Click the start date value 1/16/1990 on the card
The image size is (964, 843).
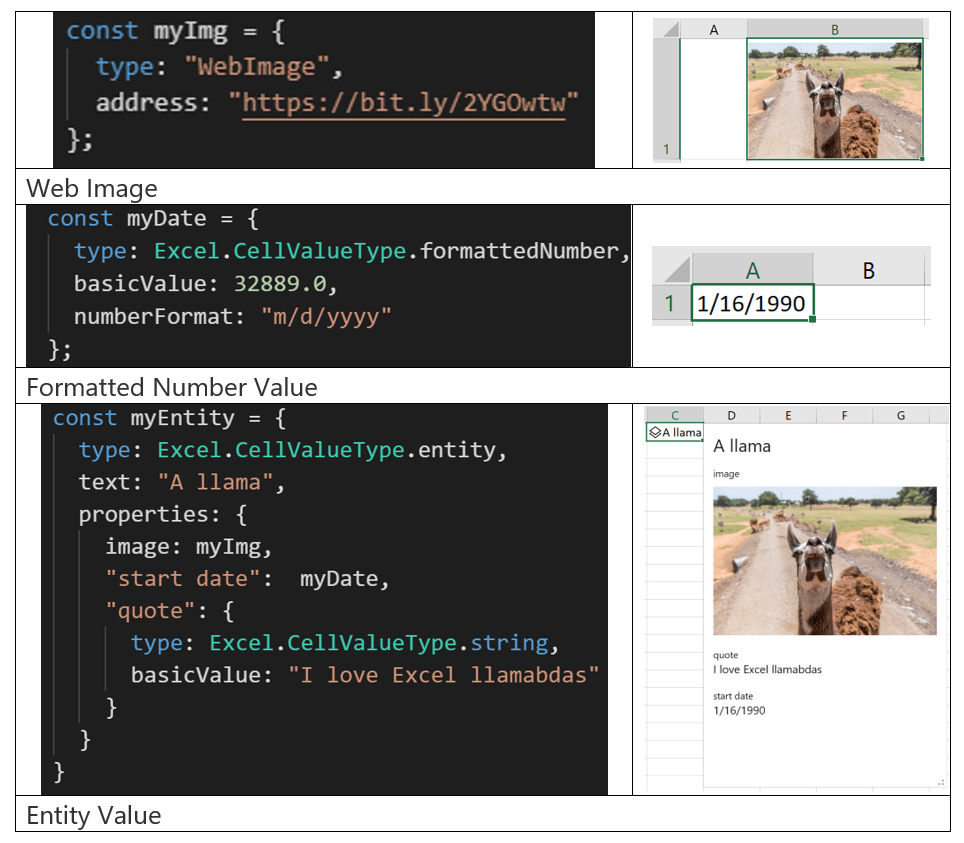pos(740,710)
